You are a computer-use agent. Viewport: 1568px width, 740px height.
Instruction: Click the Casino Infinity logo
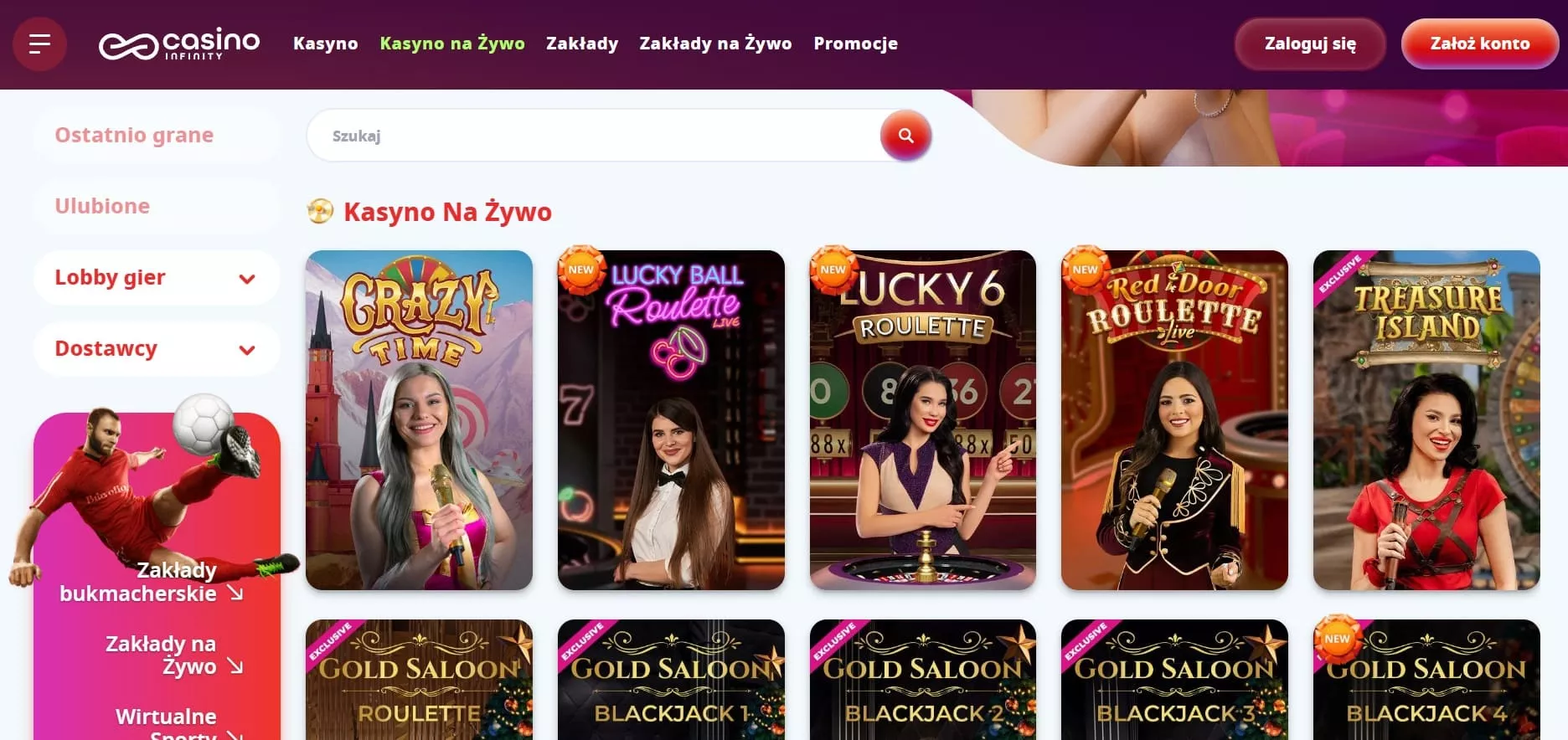[179, 44]
